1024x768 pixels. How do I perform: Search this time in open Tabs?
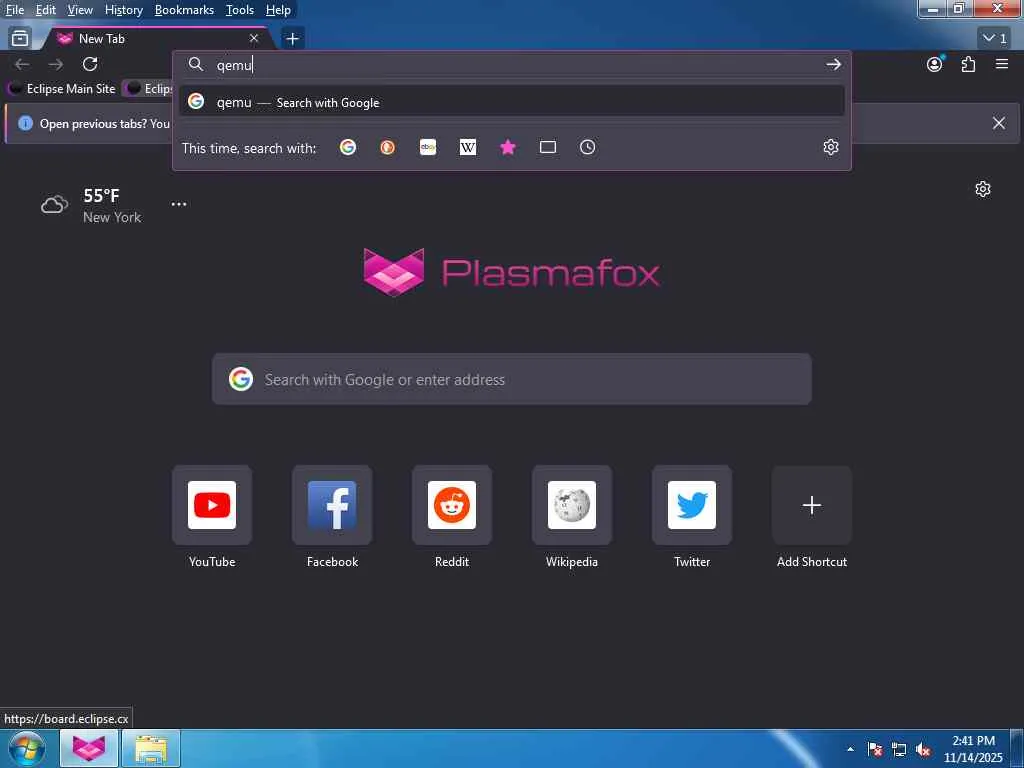(548, 147)
